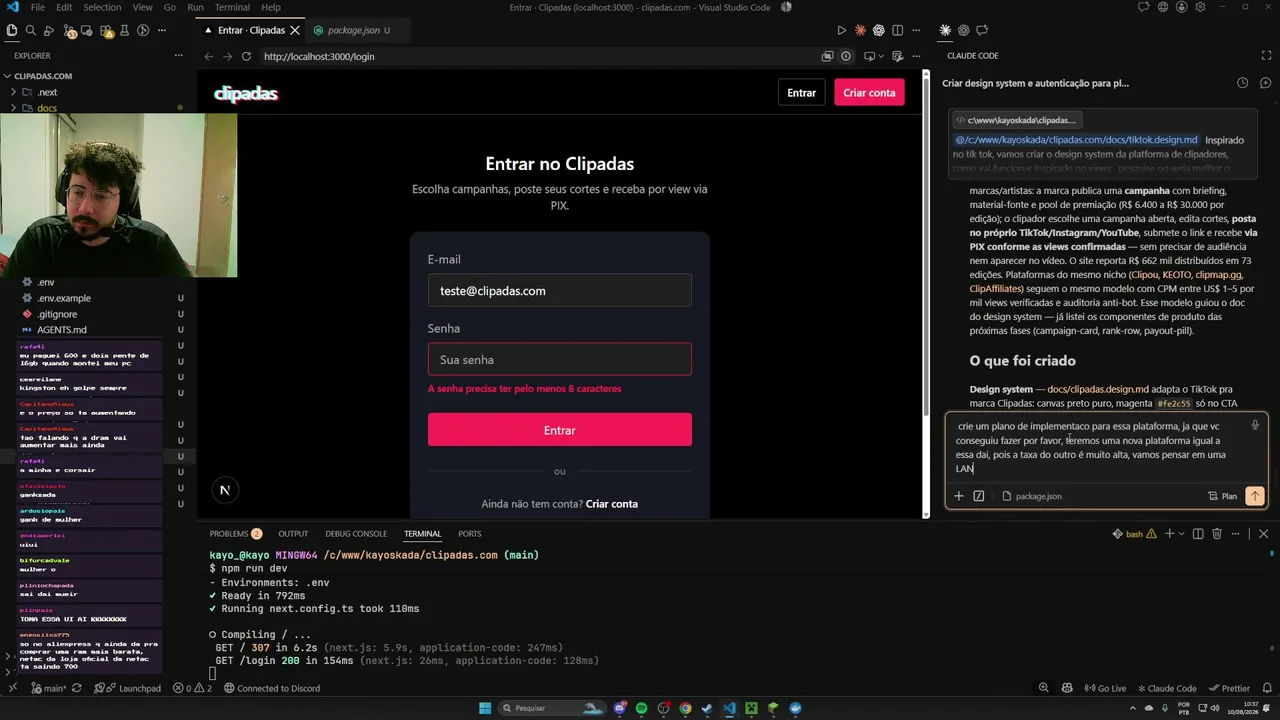Open the Windows Start menu

coord(486,708)
